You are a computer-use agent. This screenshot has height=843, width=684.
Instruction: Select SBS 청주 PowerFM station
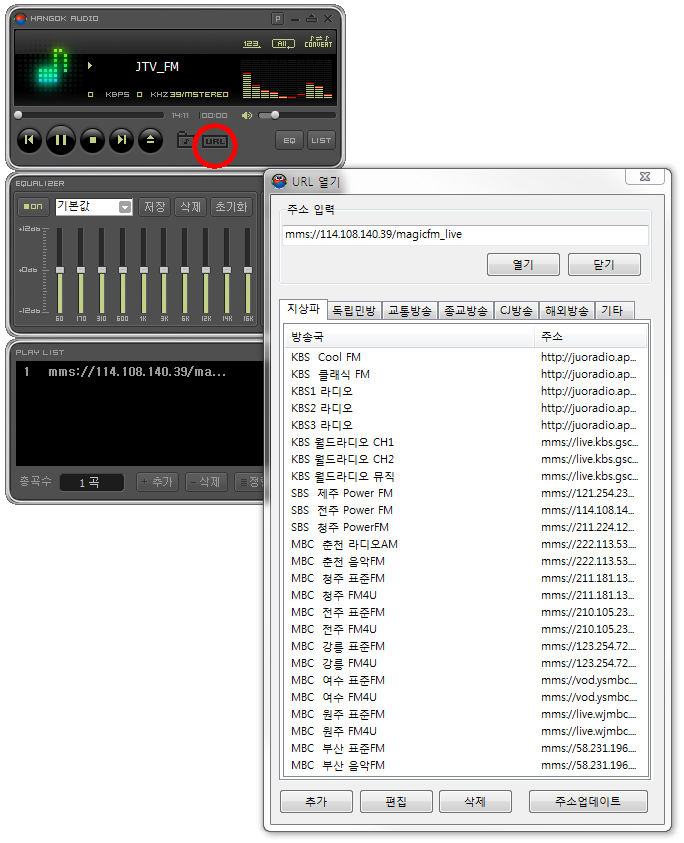pos(466,527)
